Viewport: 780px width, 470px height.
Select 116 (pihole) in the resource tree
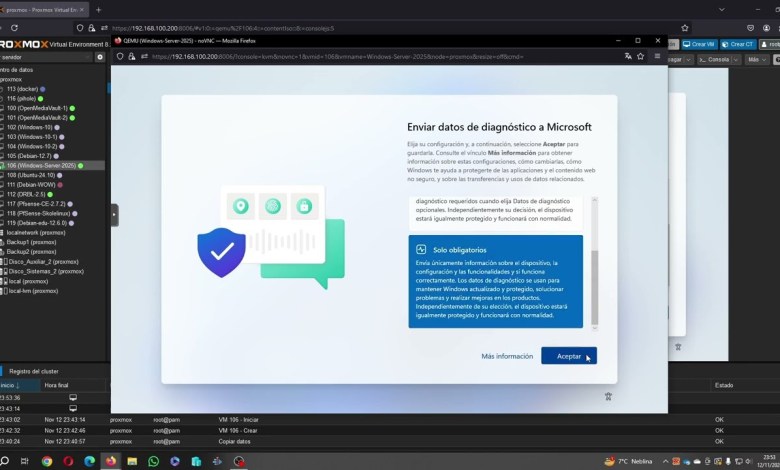[24, 98]
